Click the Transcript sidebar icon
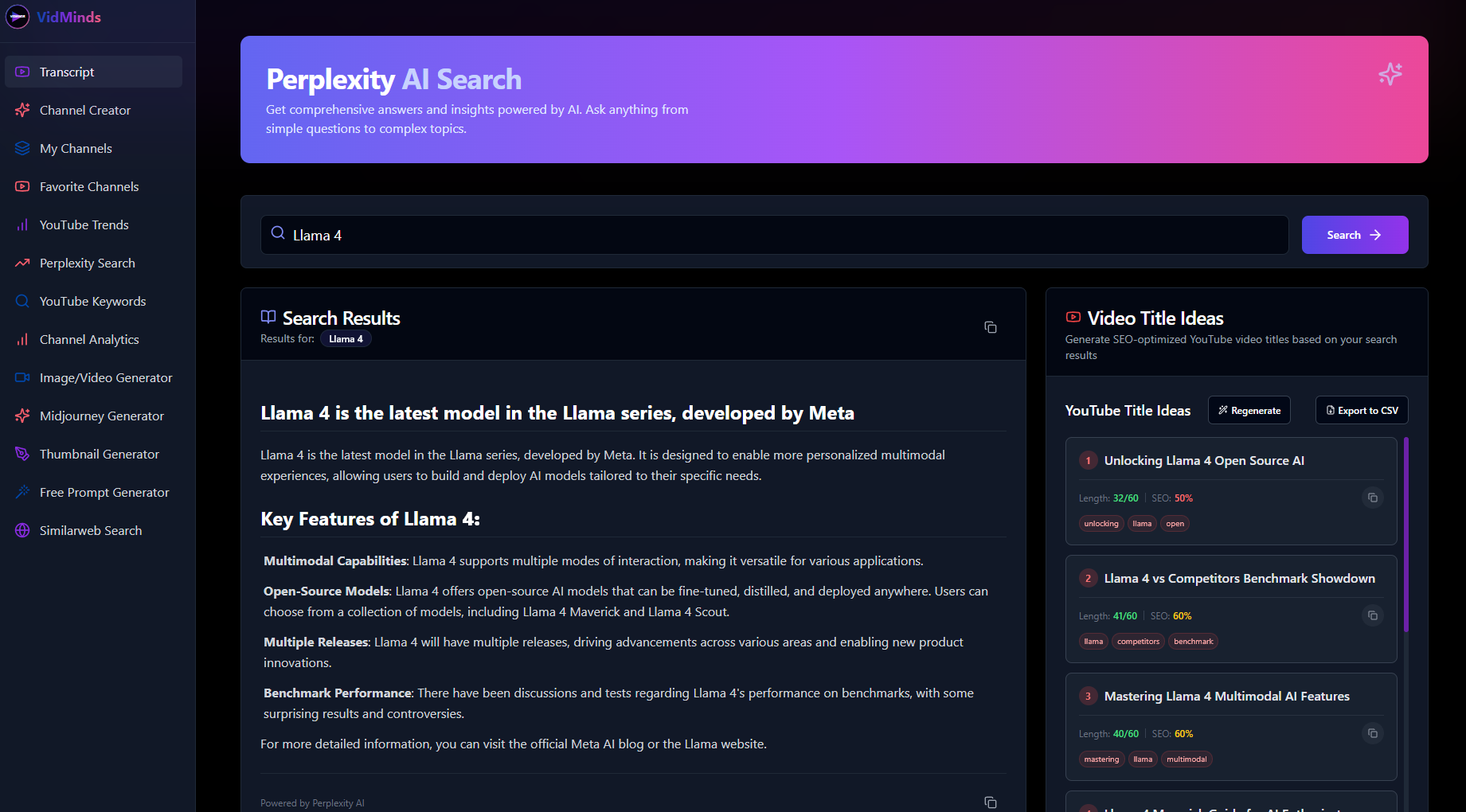Viewport: 1466px width, 812px height. pos(22,72)
